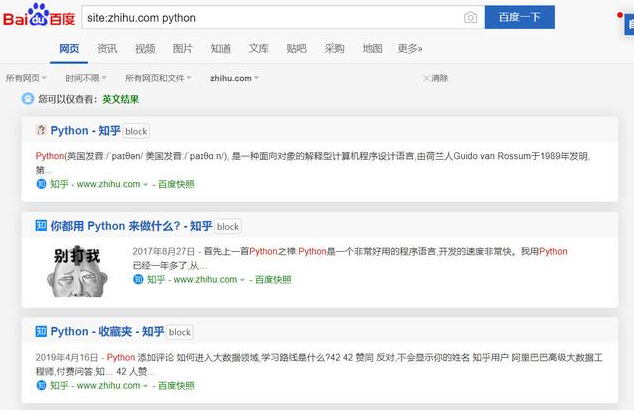Click block button next to 你都用 Python 来做什么

pyautogui.click(x=228, y=226)
